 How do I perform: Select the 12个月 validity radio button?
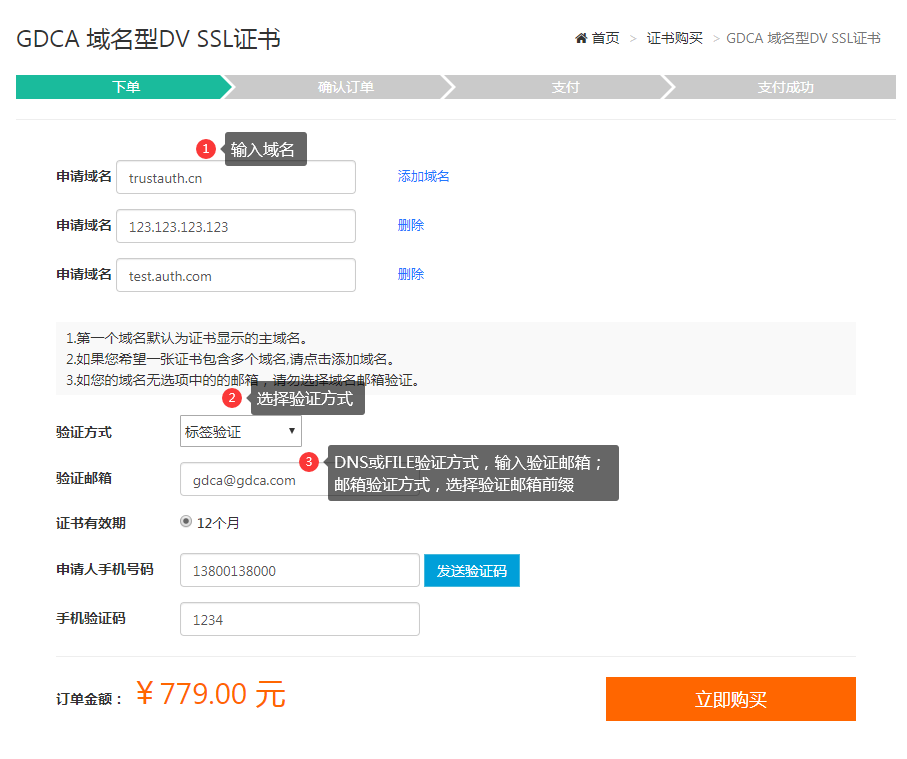pos(186,522)
